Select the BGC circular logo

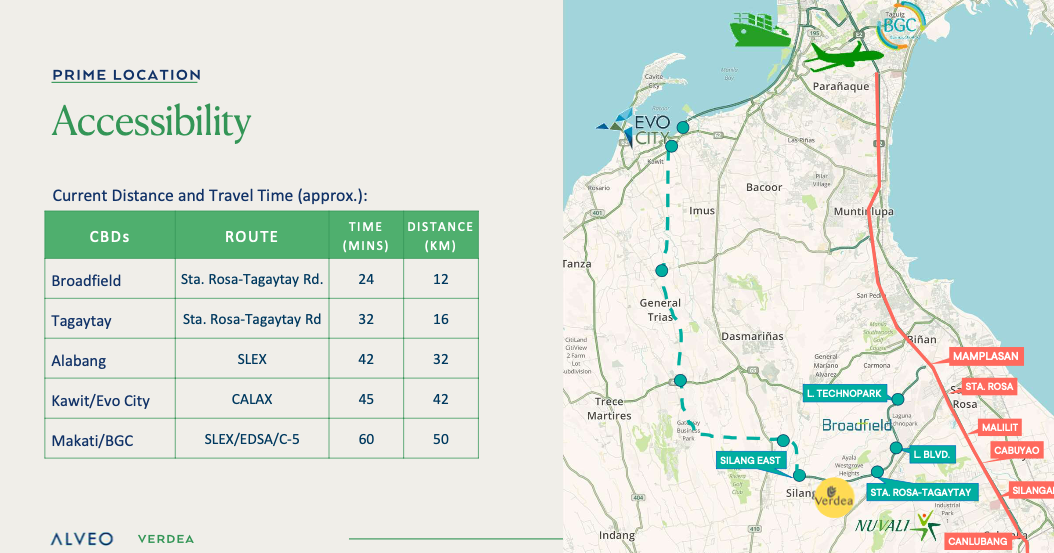[901, 26]
